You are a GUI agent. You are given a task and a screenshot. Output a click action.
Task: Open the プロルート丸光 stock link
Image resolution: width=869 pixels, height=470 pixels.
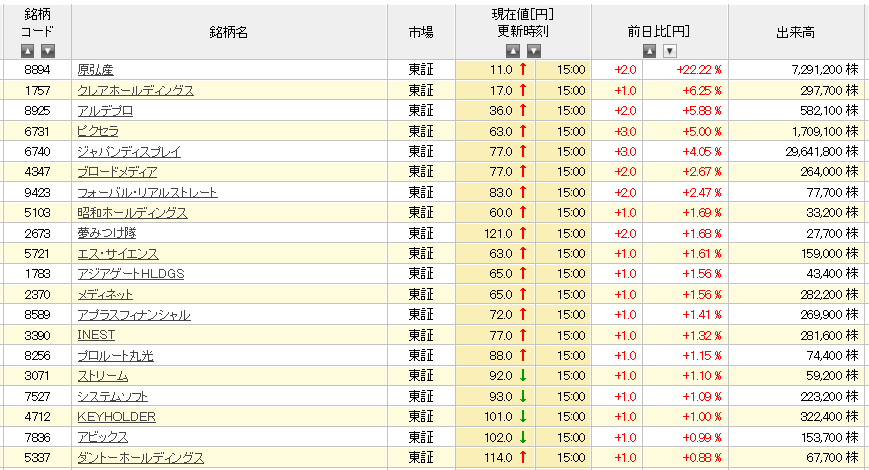click(x=115, y=356)
